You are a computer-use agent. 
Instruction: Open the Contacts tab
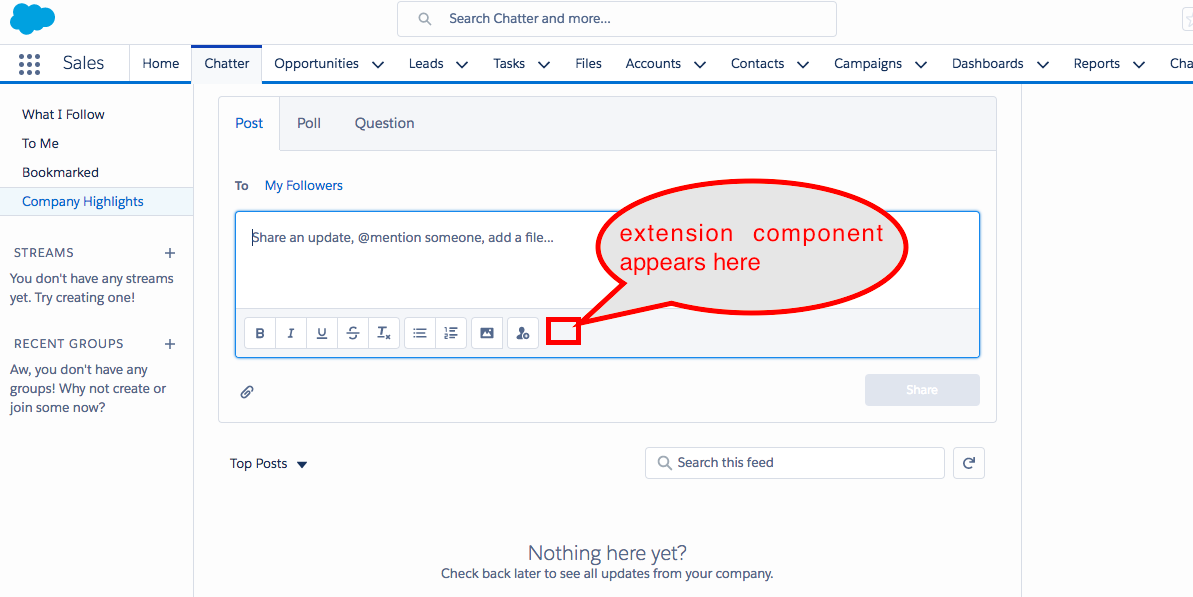click(x=757, y=64)
